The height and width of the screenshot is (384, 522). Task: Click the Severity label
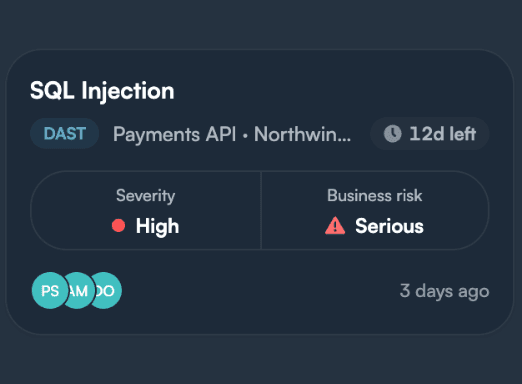click(x=145, y=196)
